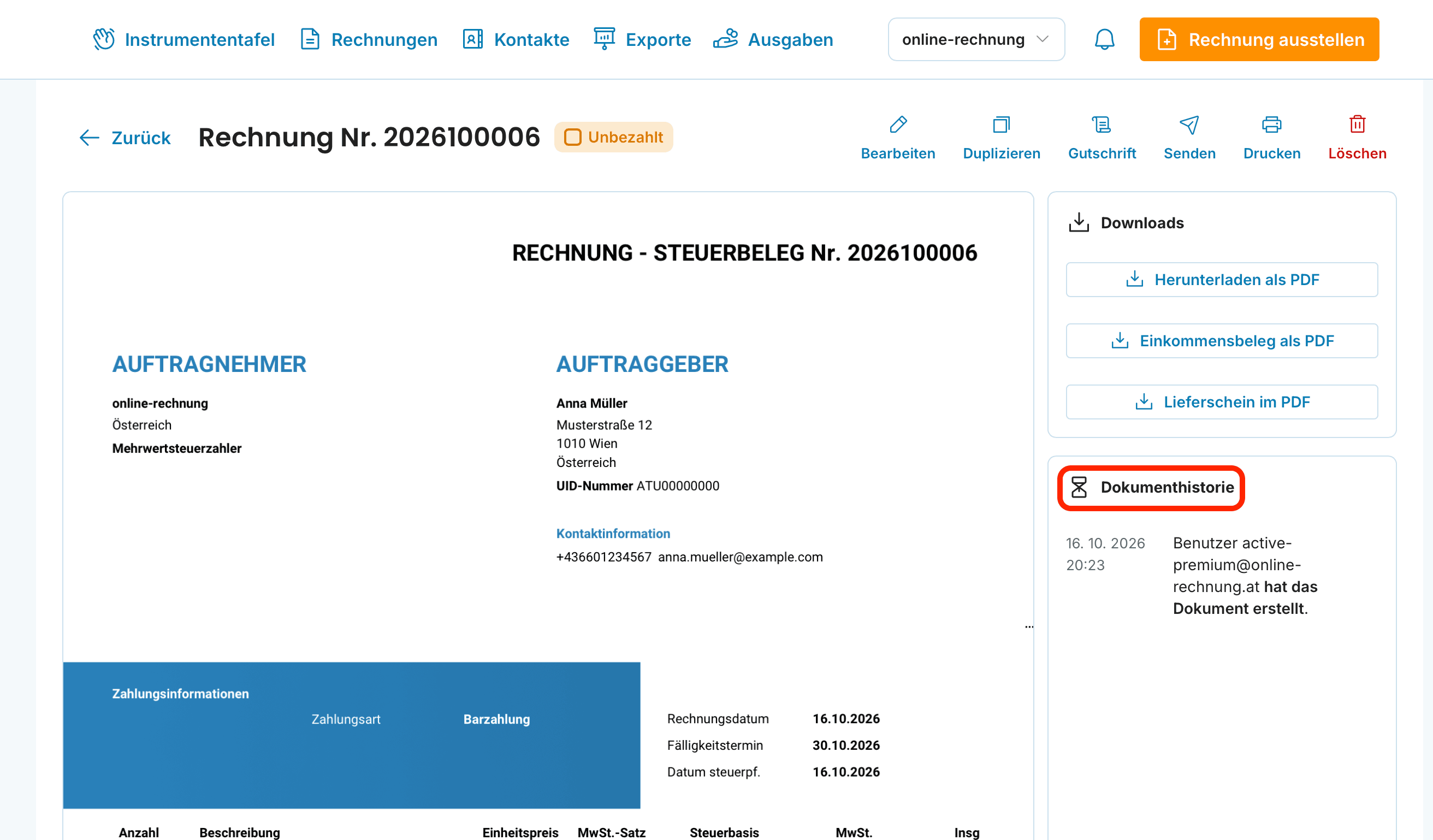Open the Ausgaben section
This screenshot has width=1433, height=840.
(x=773, y=39)
